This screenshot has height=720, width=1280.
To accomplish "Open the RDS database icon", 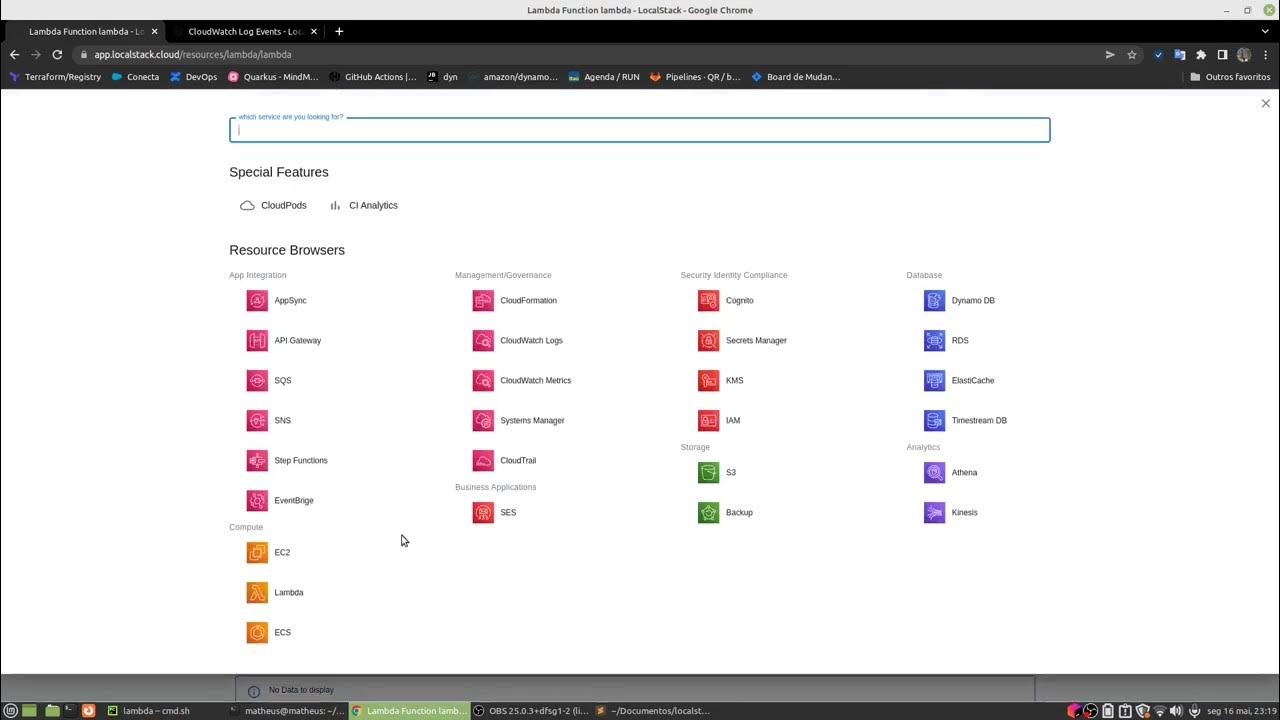I will 935,340.
